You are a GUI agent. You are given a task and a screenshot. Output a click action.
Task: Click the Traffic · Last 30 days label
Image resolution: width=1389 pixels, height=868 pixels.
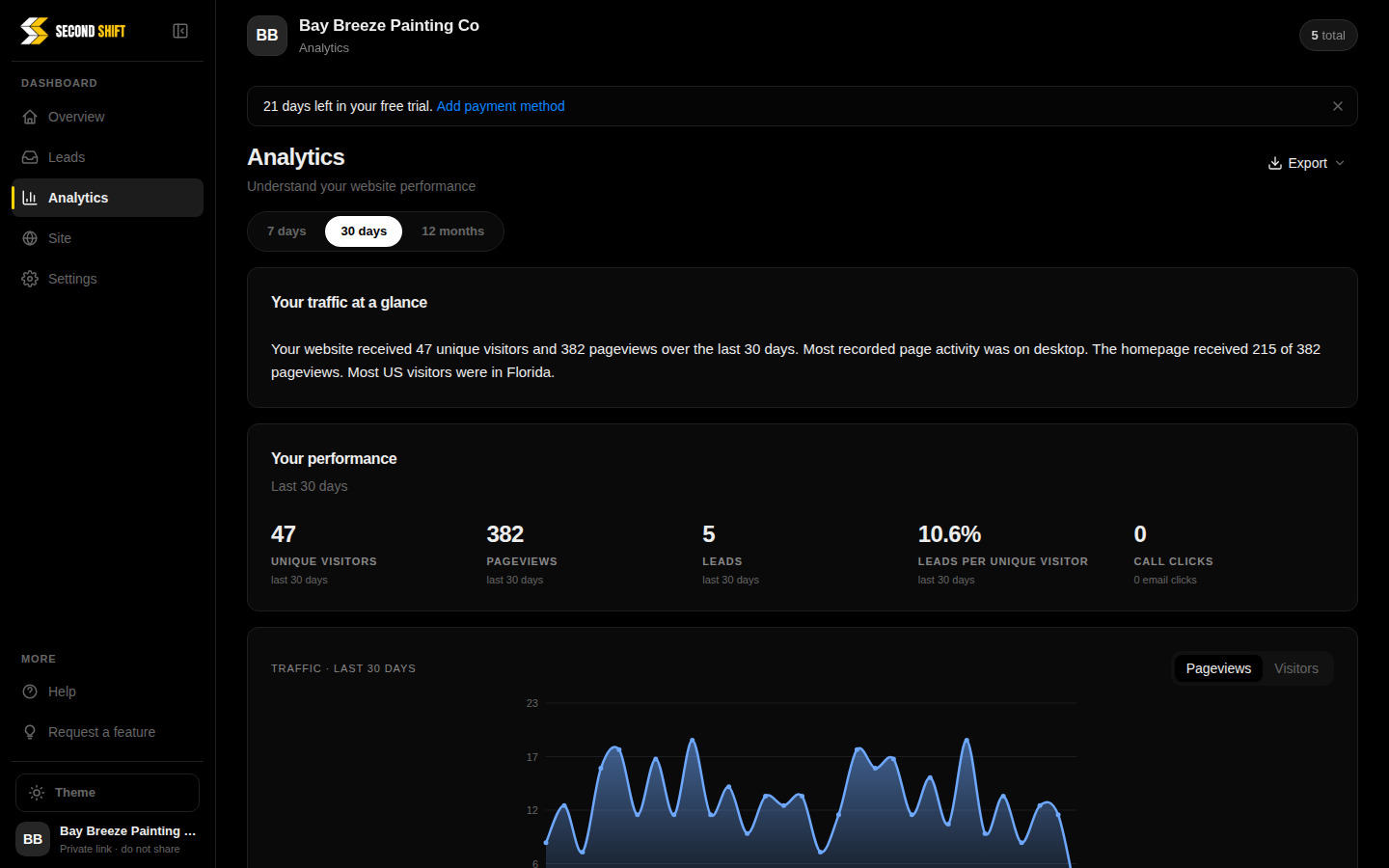[x=343, y=668]
